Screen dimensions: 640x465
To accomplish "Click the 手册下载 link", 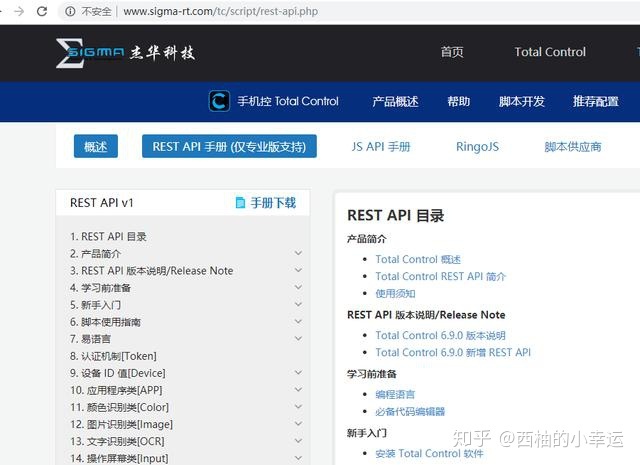I will tap(273, 202).
